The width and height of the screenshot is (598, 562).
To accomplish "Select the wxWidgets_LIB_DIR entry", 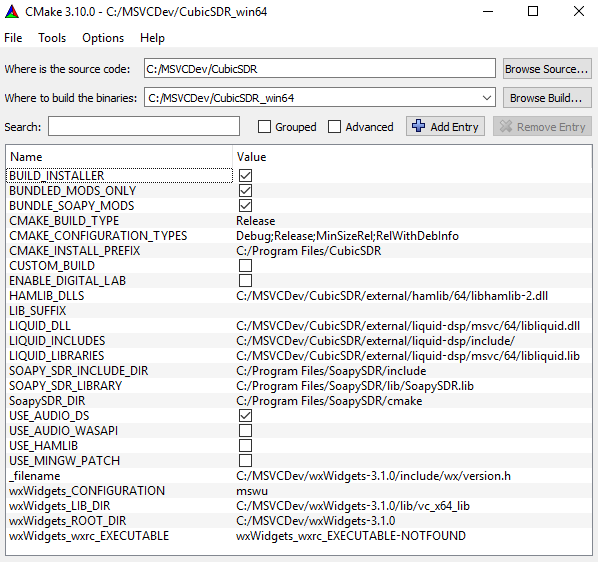I will 59,506.
